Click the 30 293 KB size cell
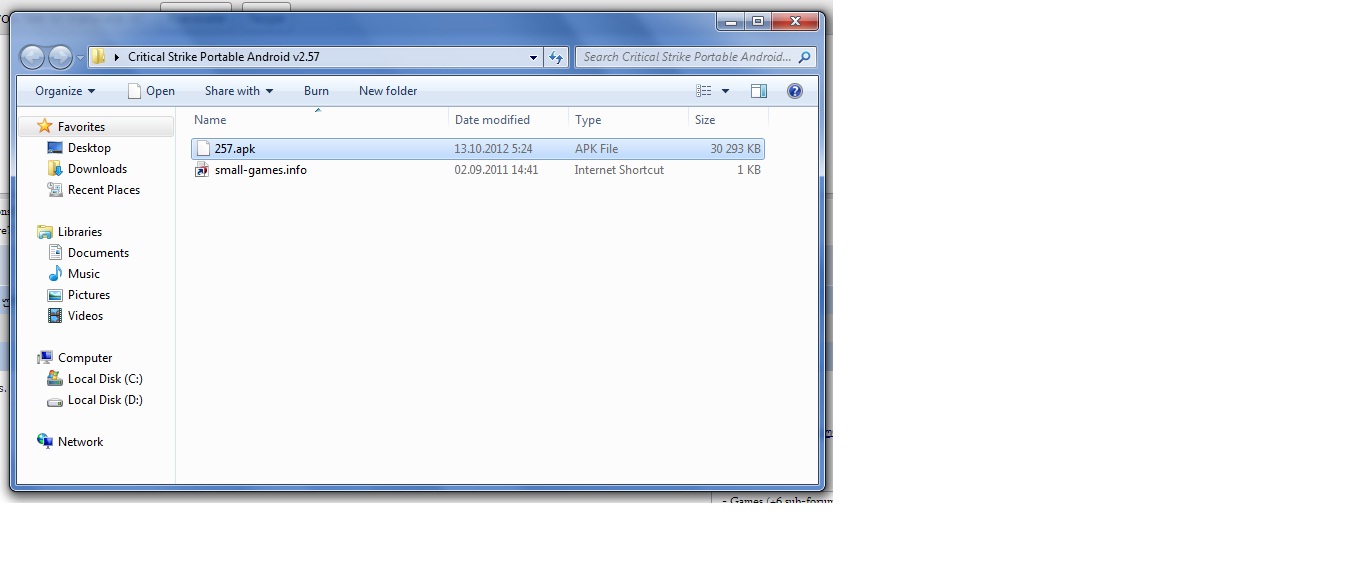This screenshot has height=564, width=1354. coord(736,149)
